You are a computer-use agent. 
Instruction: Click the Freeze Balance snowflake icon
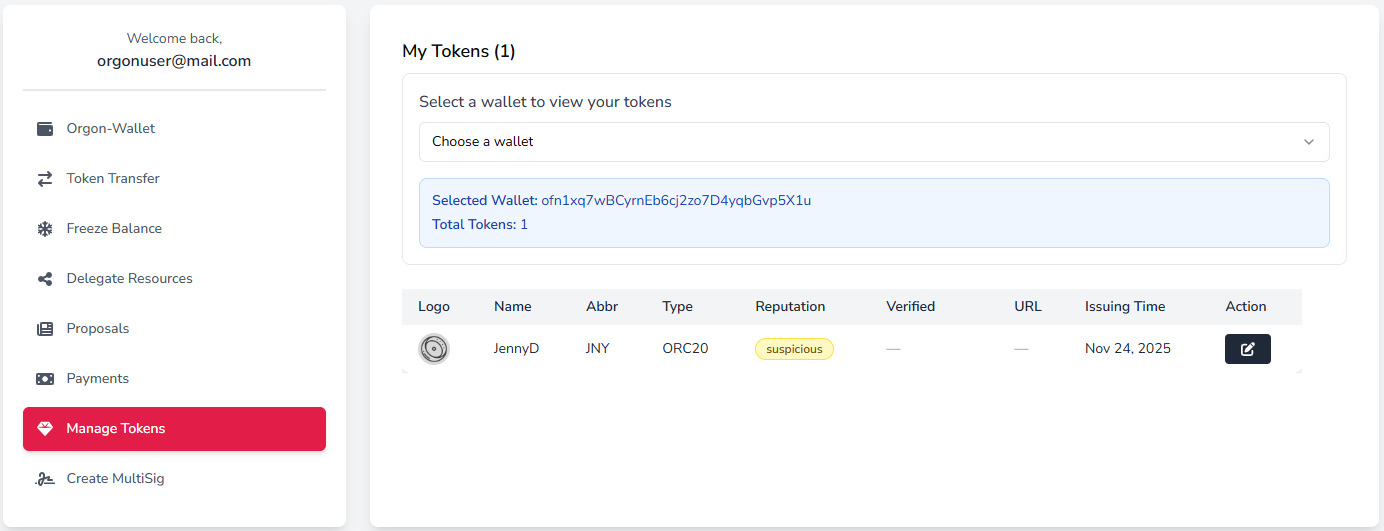[x=45, y=229]
